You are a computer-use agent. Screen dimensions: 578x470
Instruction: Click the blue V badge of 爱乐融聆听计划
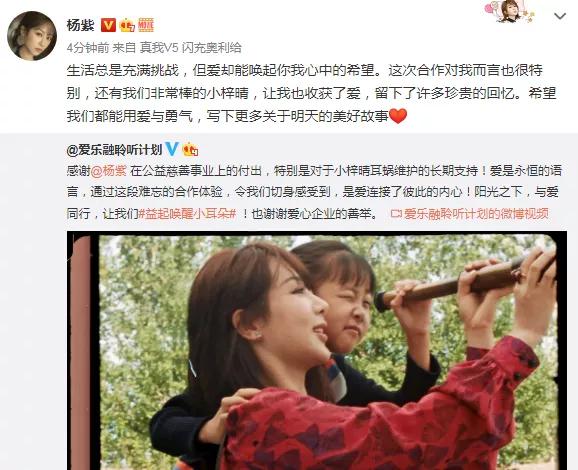pyautogui.click(x=171, y=149)
